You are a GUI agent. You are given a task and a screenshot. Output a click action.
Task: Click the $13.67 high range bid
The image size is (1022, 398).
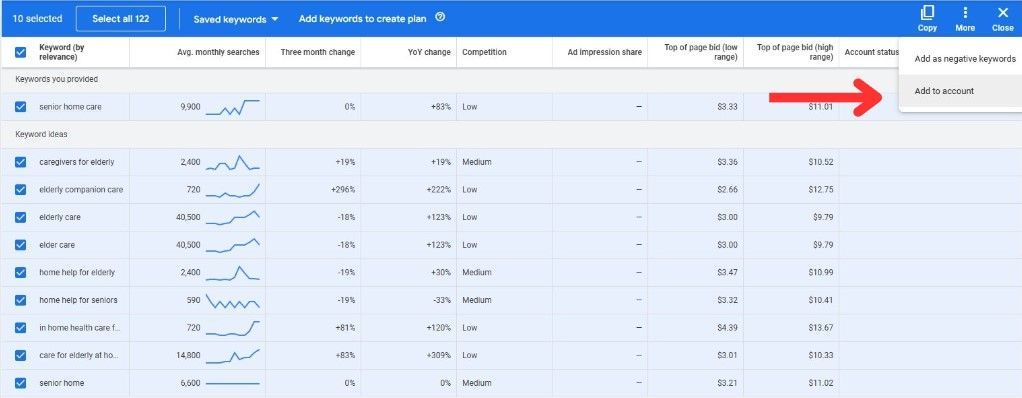click(x=821, y=328)
